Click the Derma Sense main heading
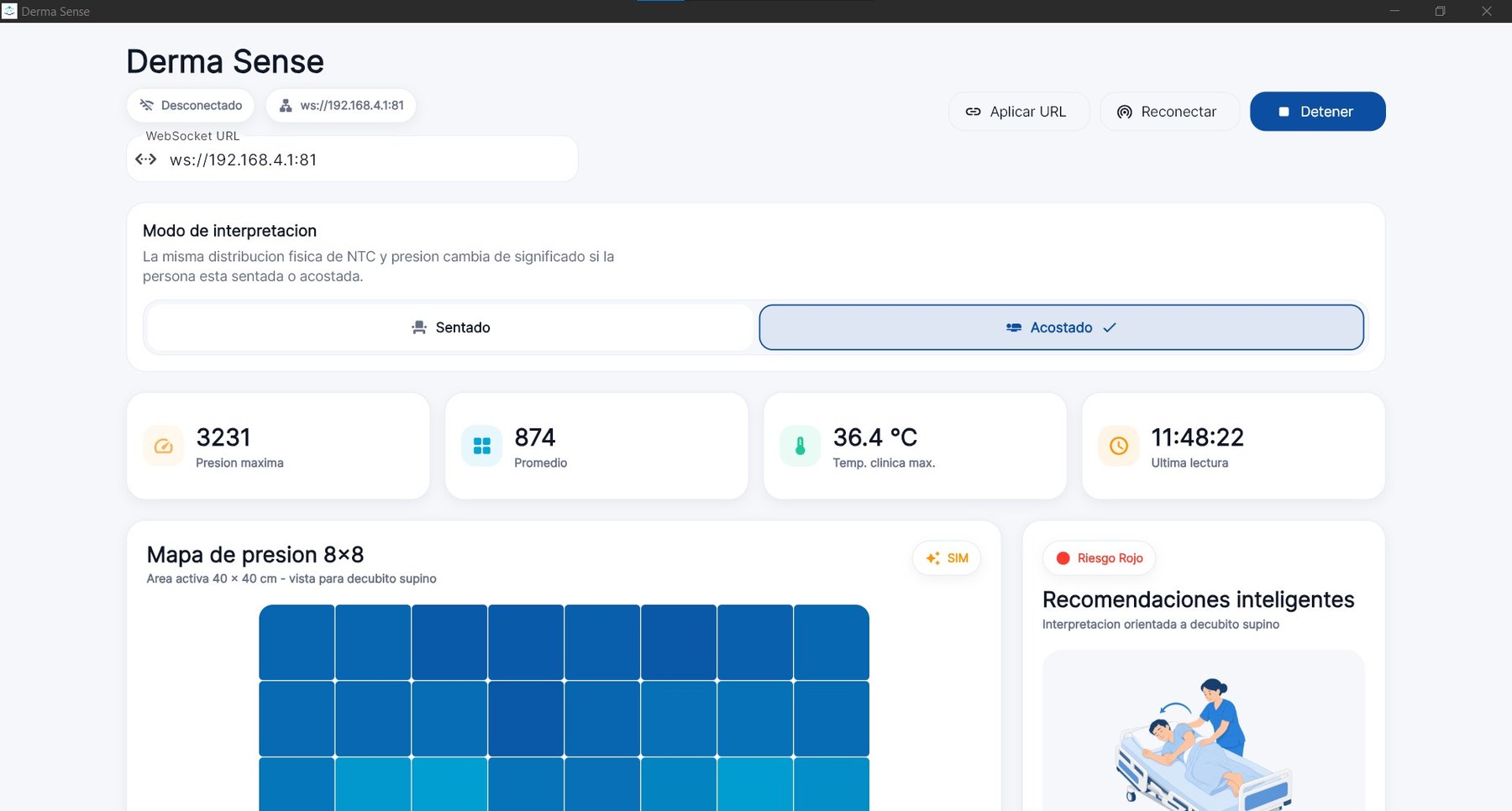The height and width of the screenshot is (811, 1512). coord(225,61)
